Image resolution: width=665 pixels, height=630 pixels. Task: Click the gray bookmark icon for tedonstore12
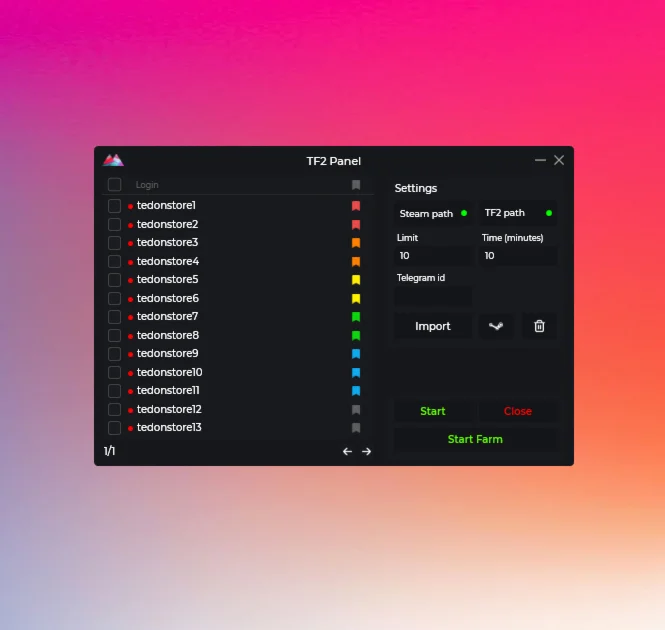pos(356,409)
